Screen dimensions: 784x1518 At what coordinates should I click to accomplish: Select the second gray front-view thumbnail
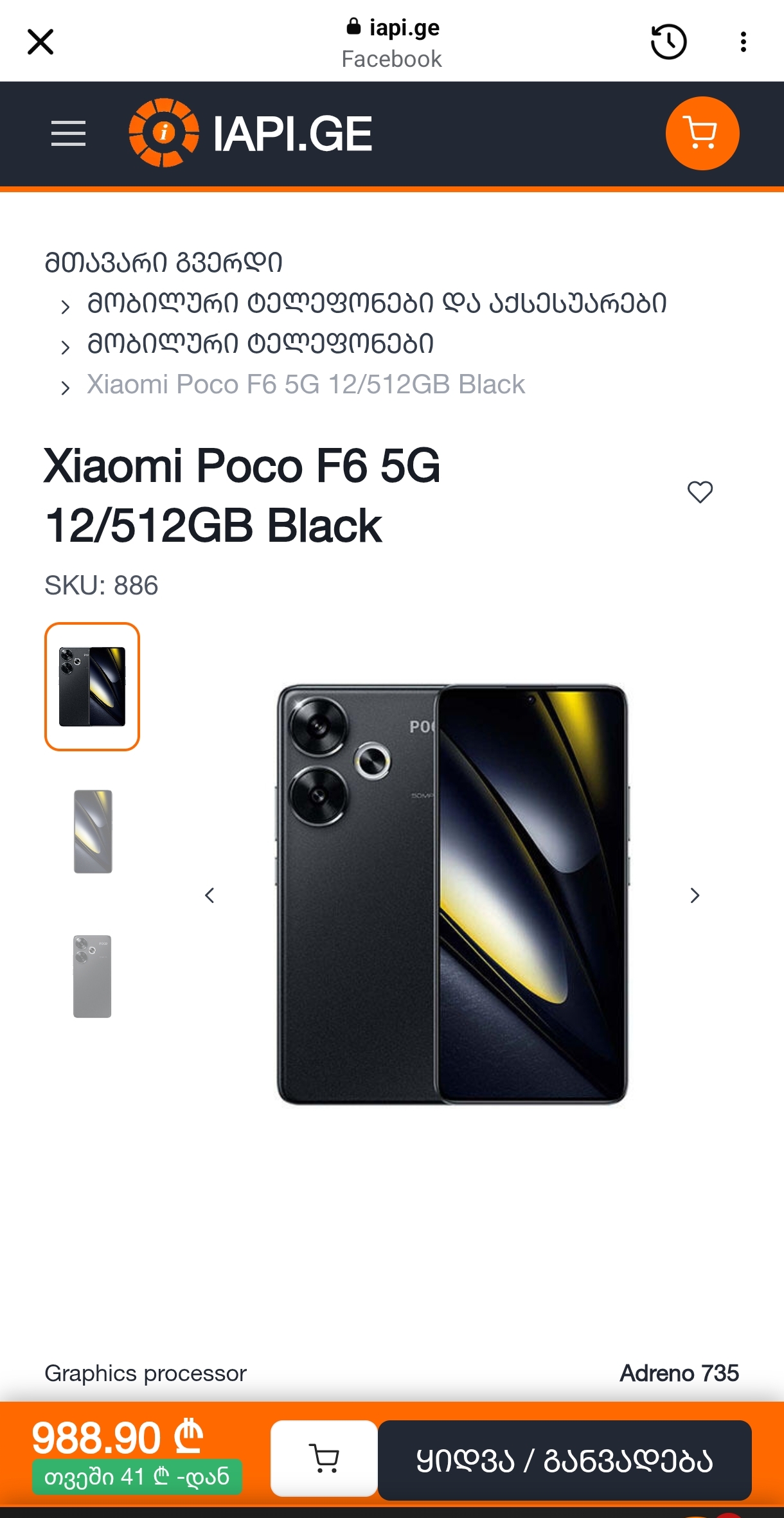pyautogui.click(x=93, y=831)
